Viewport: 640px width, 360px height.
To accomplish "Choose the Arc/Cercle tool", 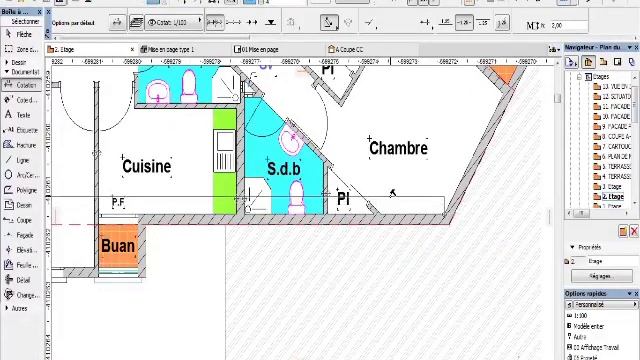I will click(x=20, y=175).
